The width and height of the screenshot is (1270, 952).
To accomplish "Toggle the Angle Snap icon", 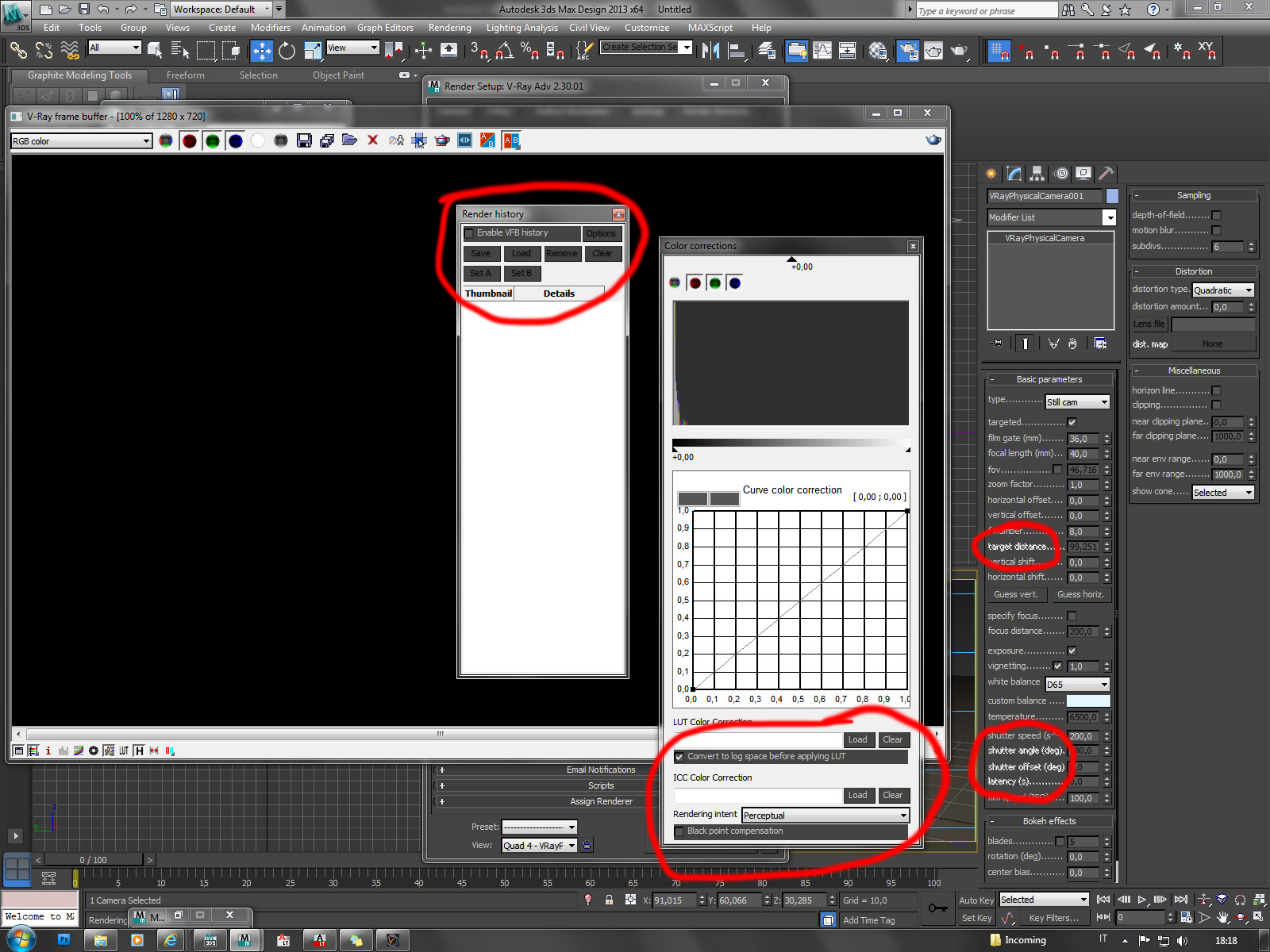I will (505, 51).
